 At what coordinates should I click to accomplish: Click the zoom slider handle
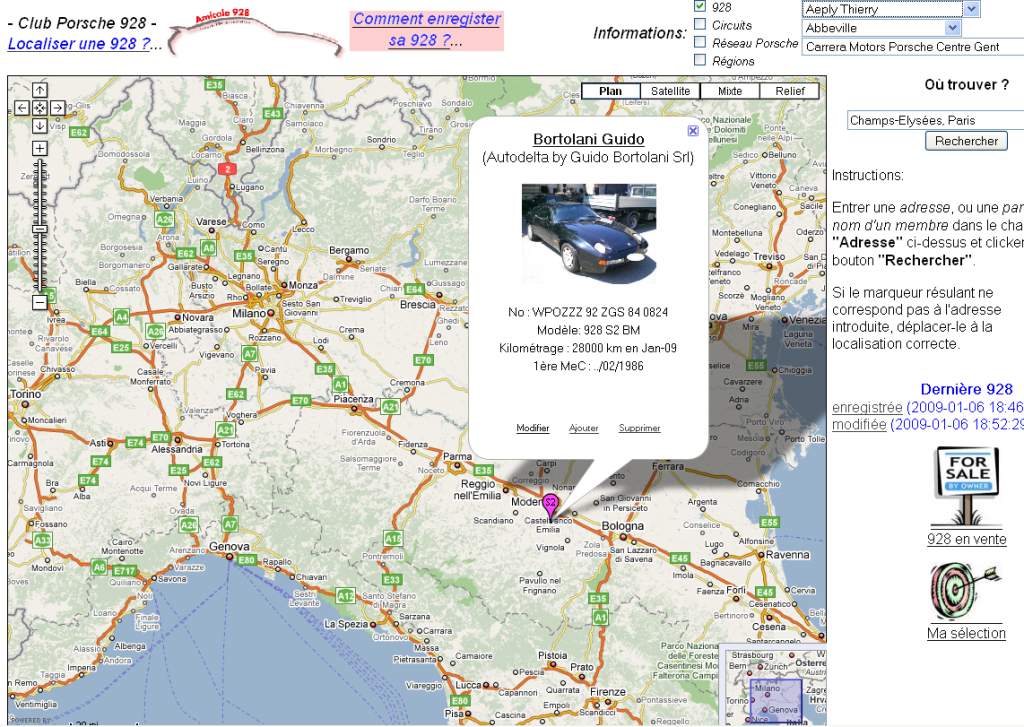(40, 230)
